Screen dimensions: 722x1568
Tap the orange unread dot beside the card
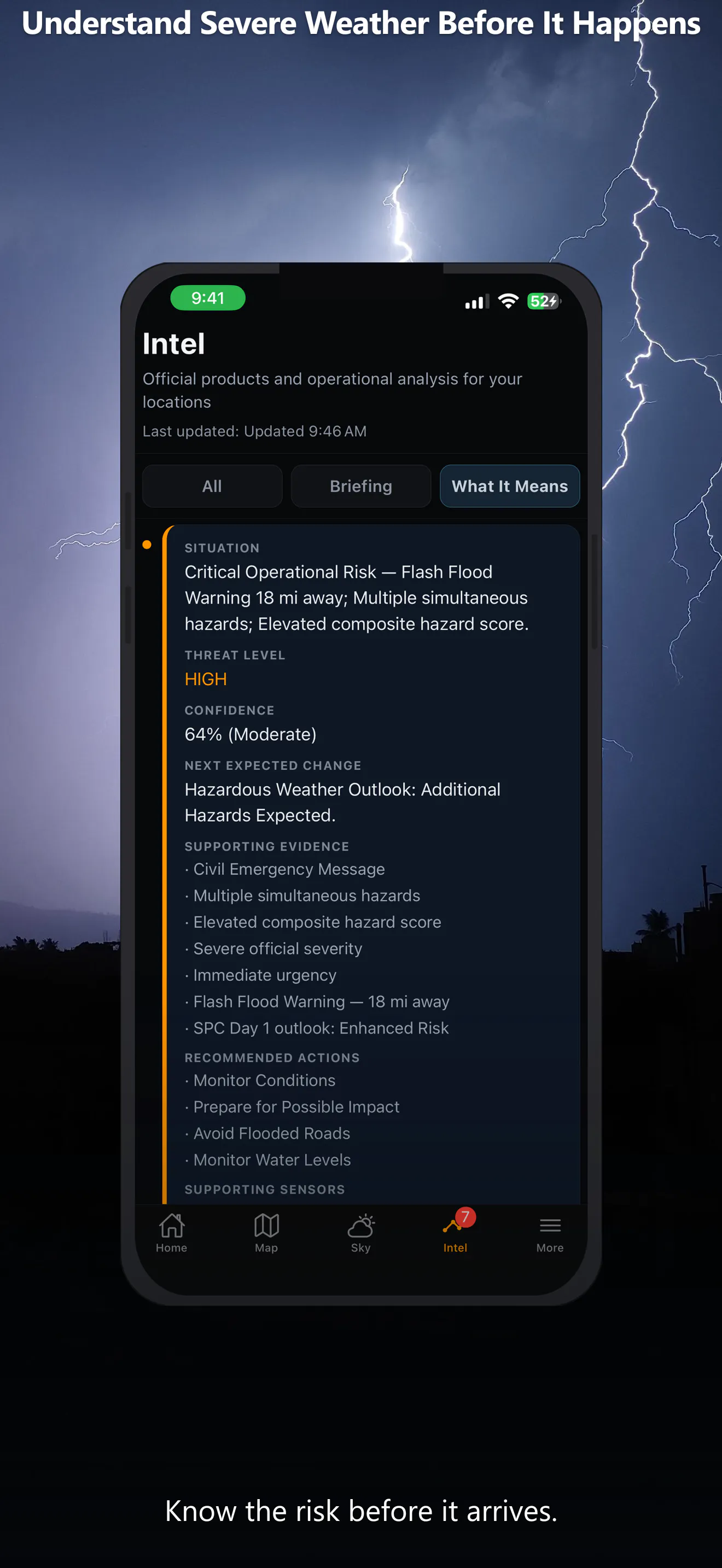pos(147,544)
